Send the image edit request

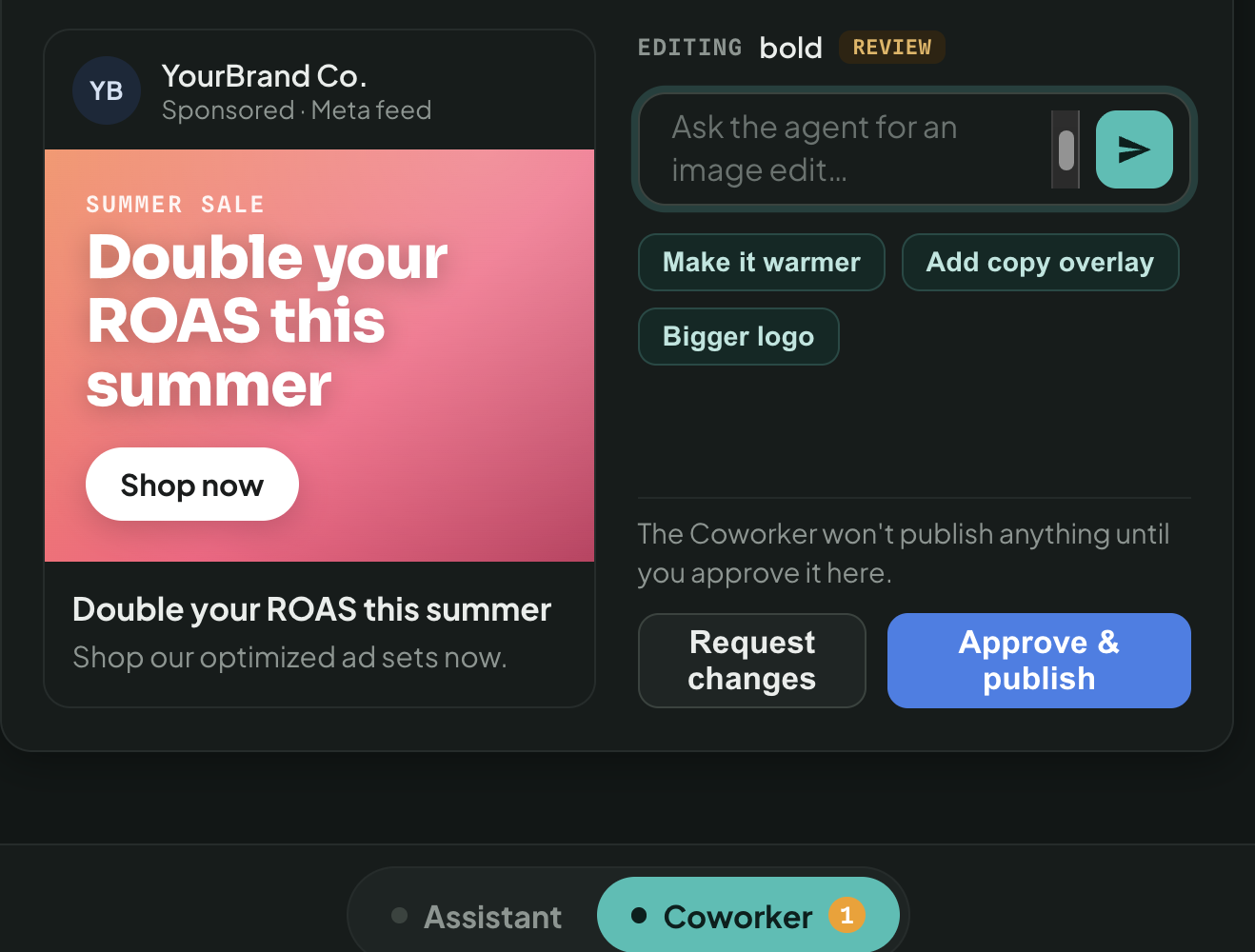[x=1134, y=149]
